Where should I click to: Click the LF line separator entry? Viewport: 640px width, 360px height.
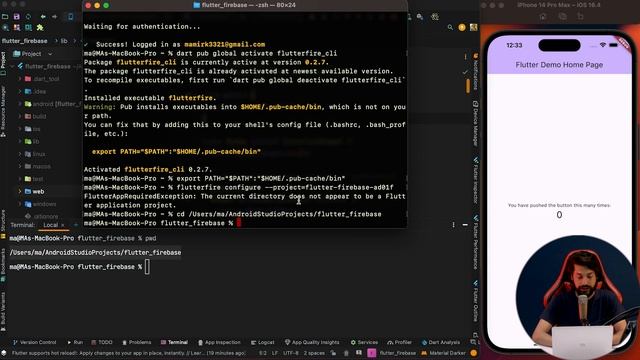[x=275, y=353]
